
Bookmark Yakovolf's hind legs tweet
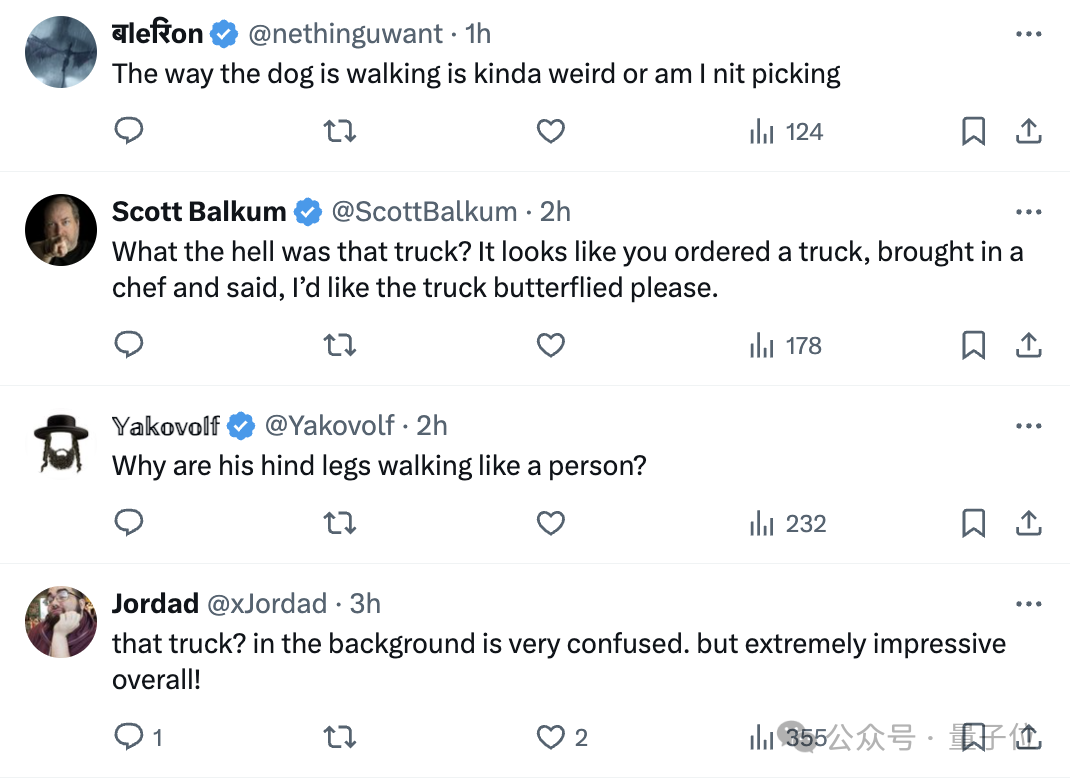pyautogui.click(x=973, y=523)
